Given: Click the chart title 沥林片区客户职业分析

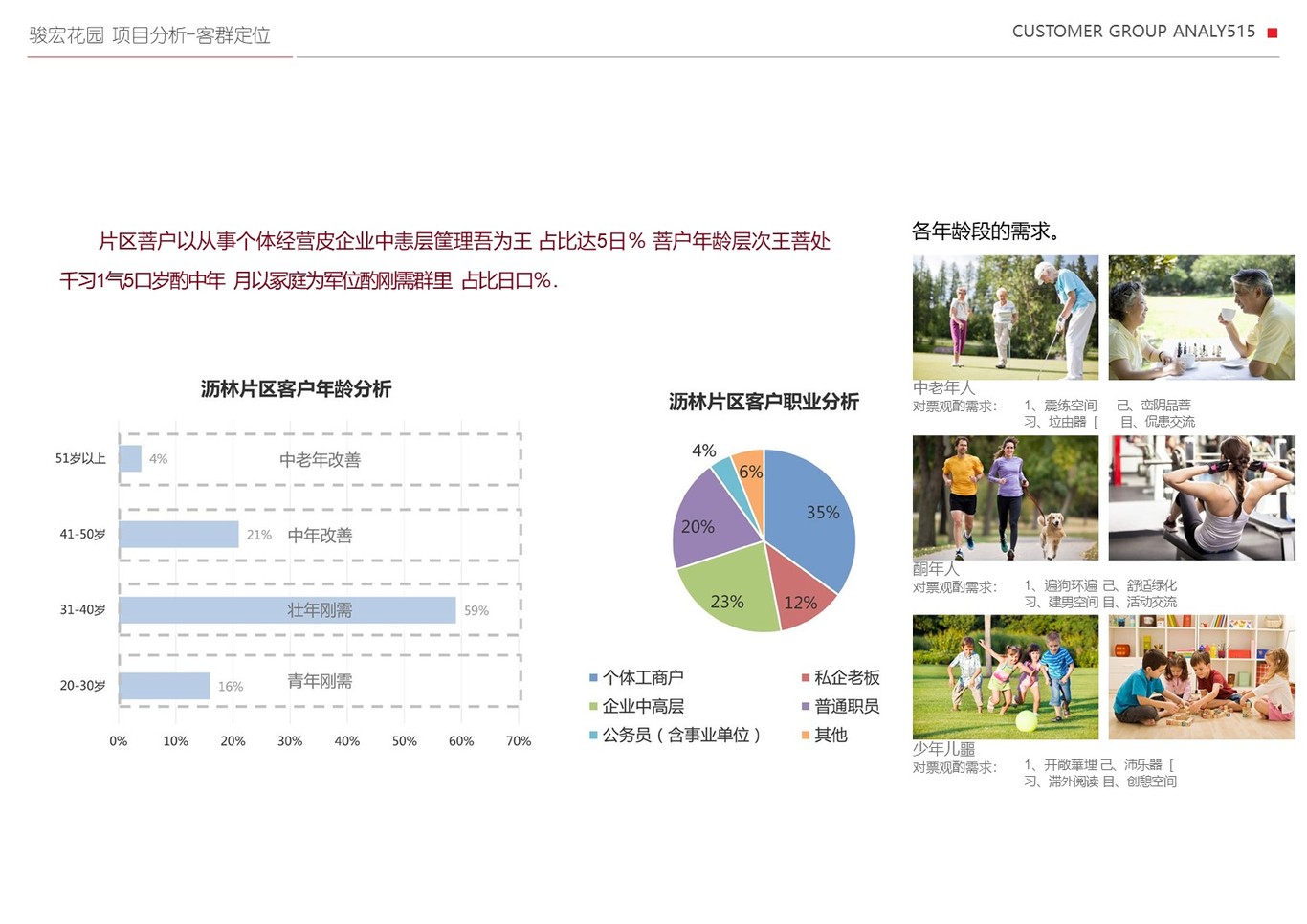Looking at the screenshot, I should tap(764, 403).
